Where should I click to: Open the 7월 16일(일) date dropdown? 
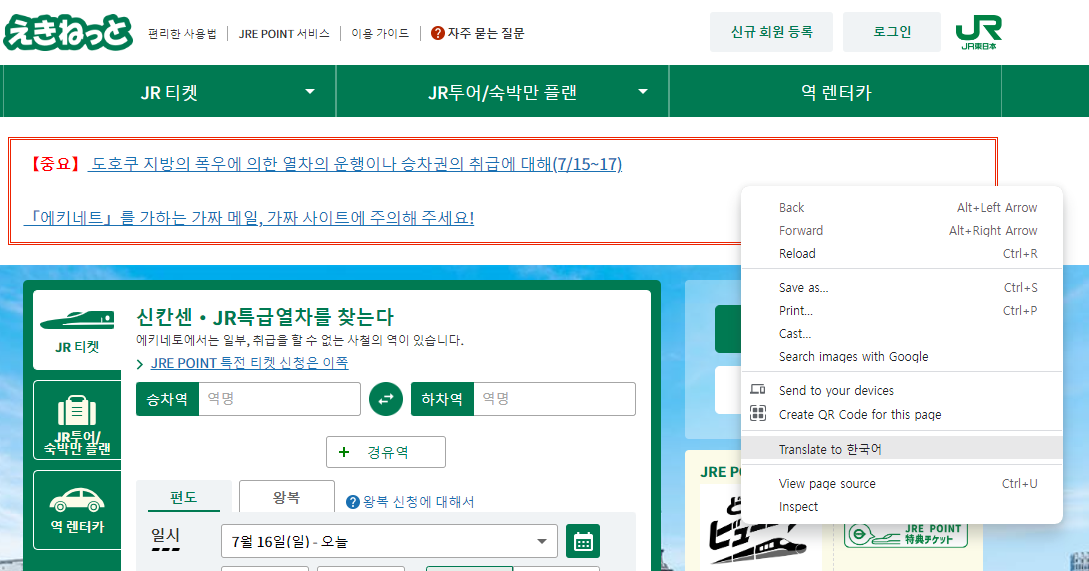click(x=389, y=541)
